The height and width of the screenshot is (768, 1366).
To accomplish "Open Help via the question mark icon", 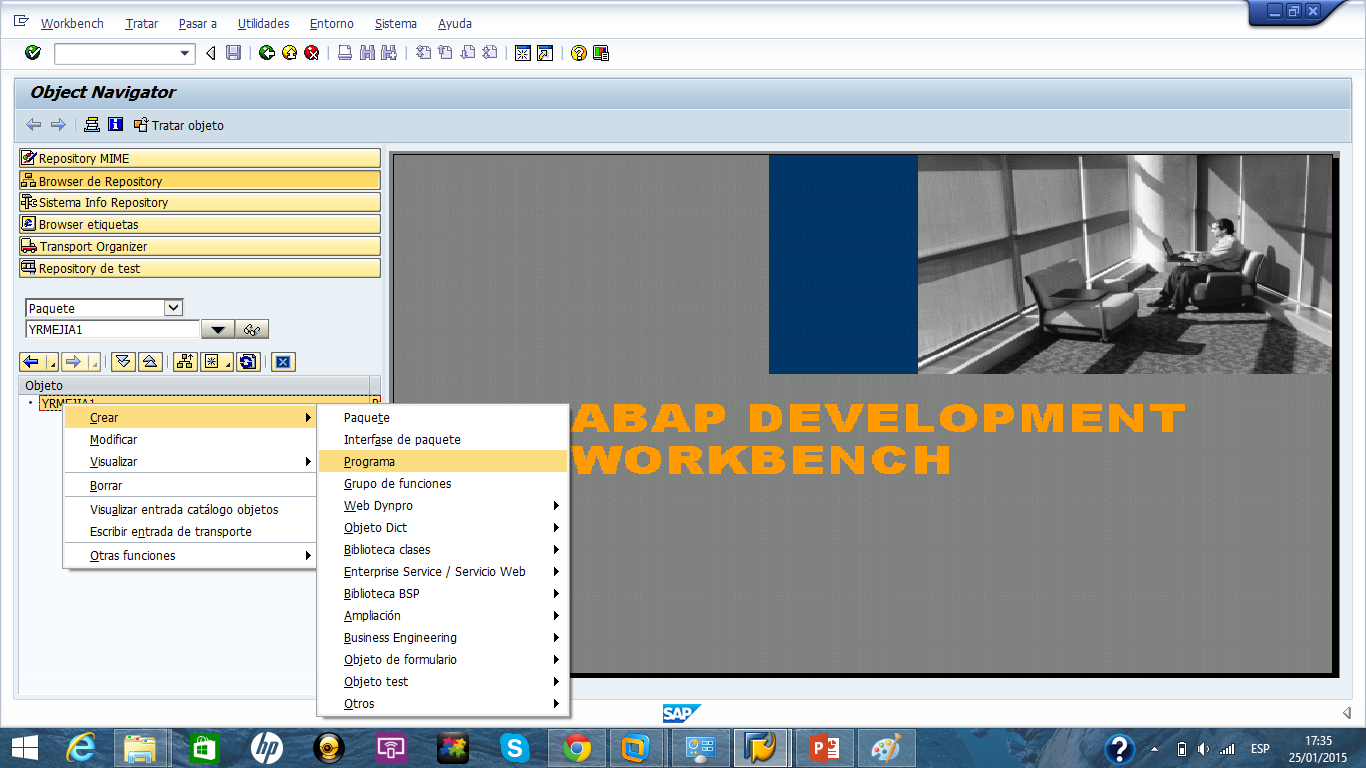I will pos(578,53).
